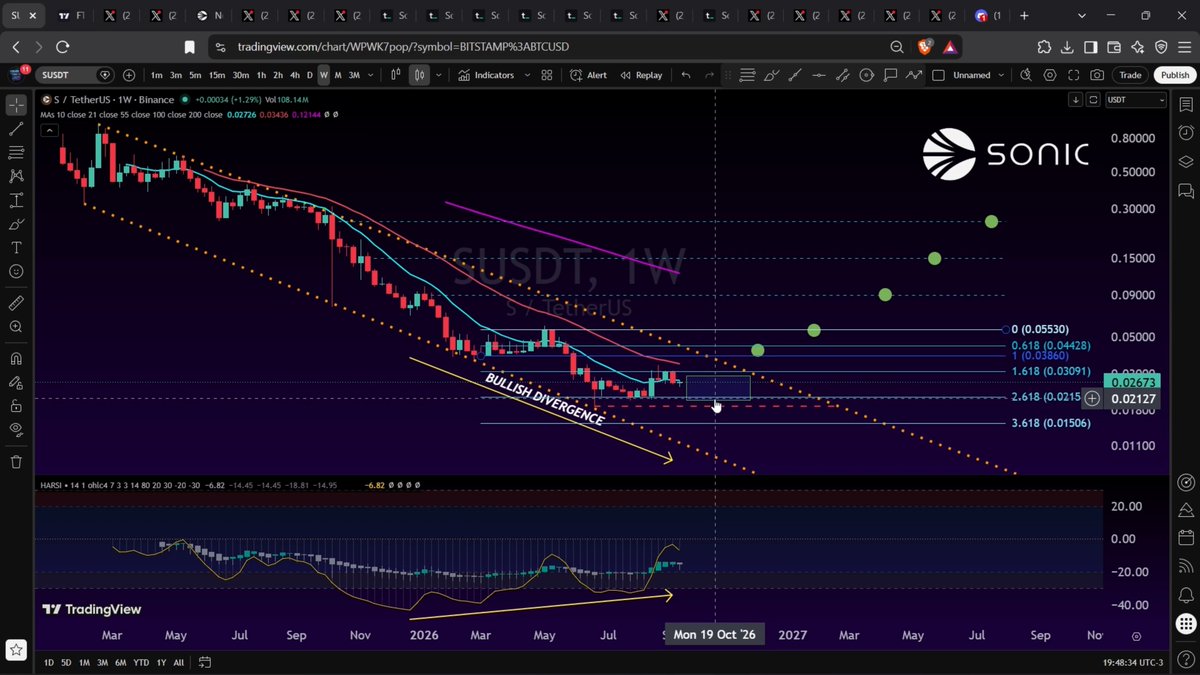Click the candles chart style icon
The image size is (1200, 675).
pos(419,75)
